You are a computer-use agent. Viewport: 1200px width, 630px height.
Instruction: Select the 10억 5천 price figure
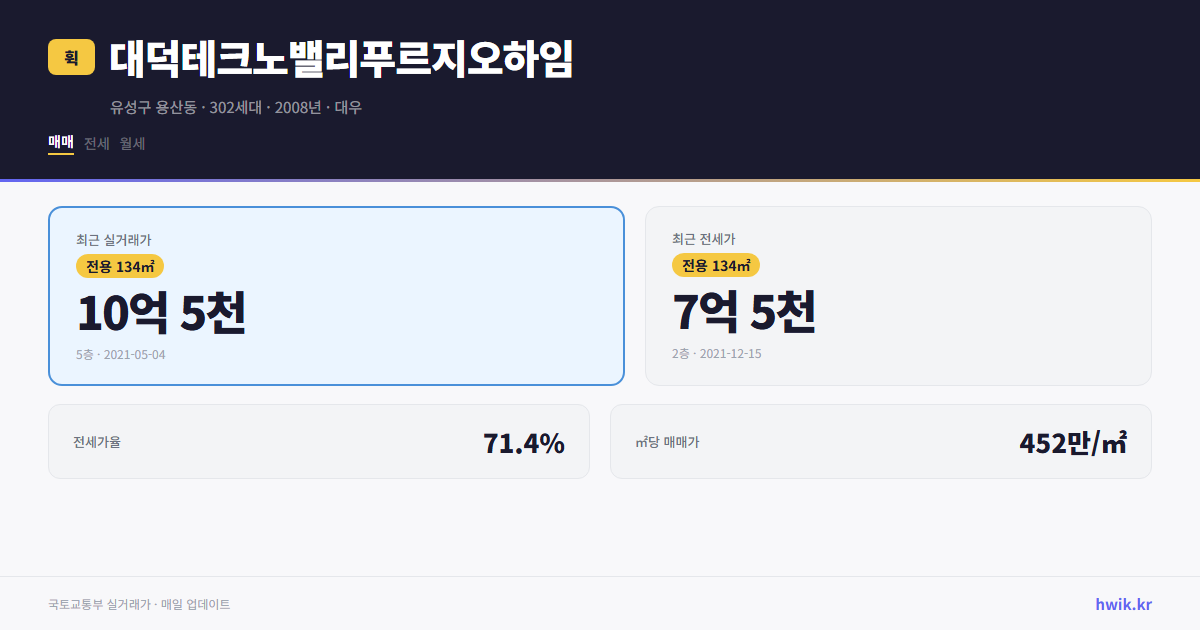pyautogui.click(x=160, y=312)
